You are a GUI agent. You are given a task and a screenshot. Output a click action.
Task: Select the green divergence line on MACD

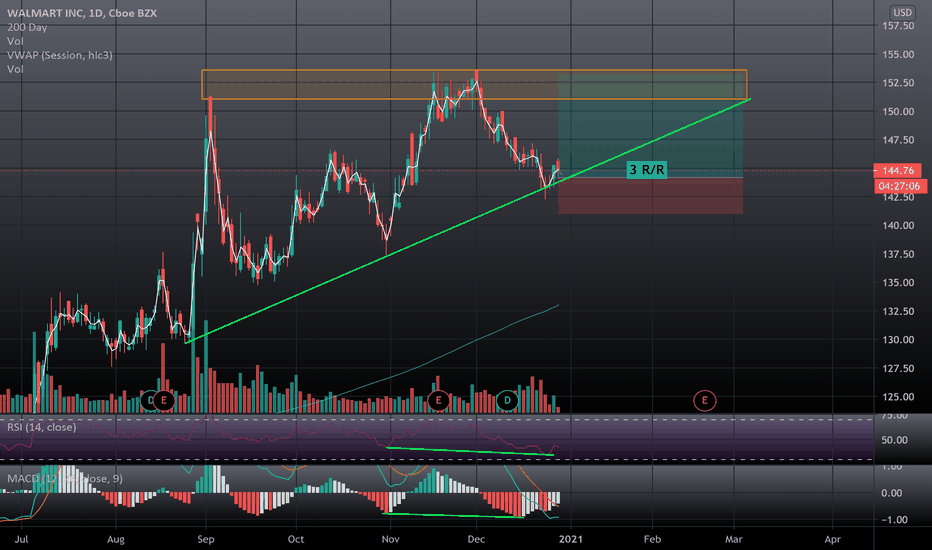click(454, 515)
